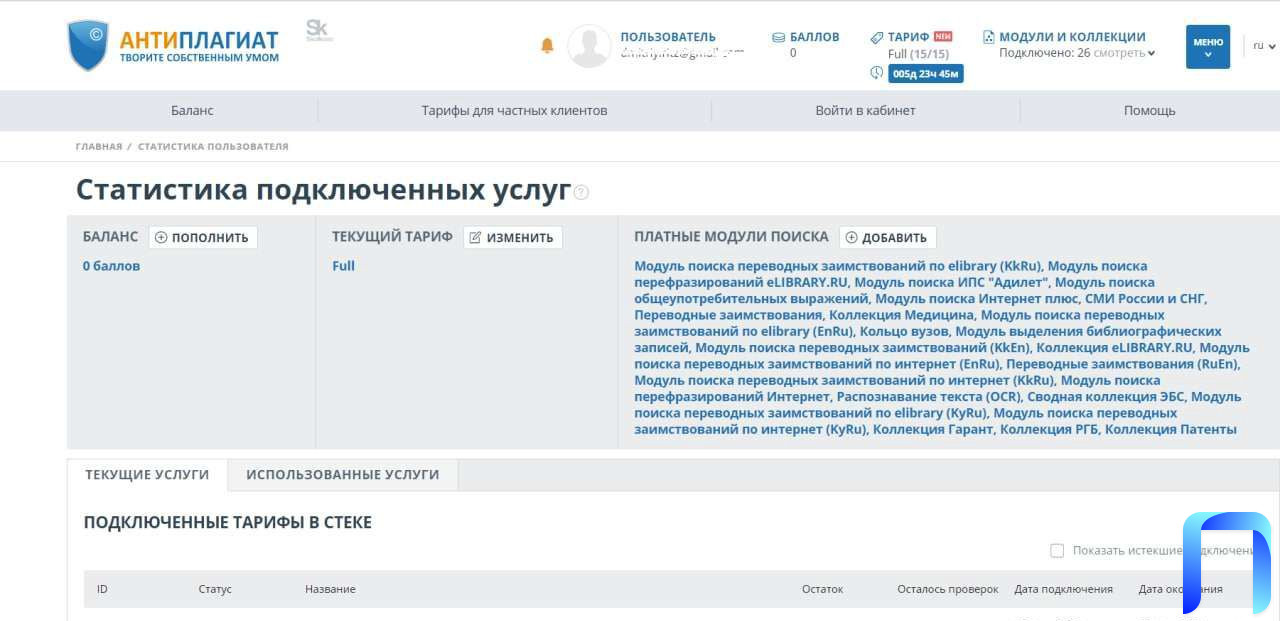The image size is (1280, 621).
Task: Click the question mark help icon by heading
Action: pyautogui.click(x=581, y=192)
